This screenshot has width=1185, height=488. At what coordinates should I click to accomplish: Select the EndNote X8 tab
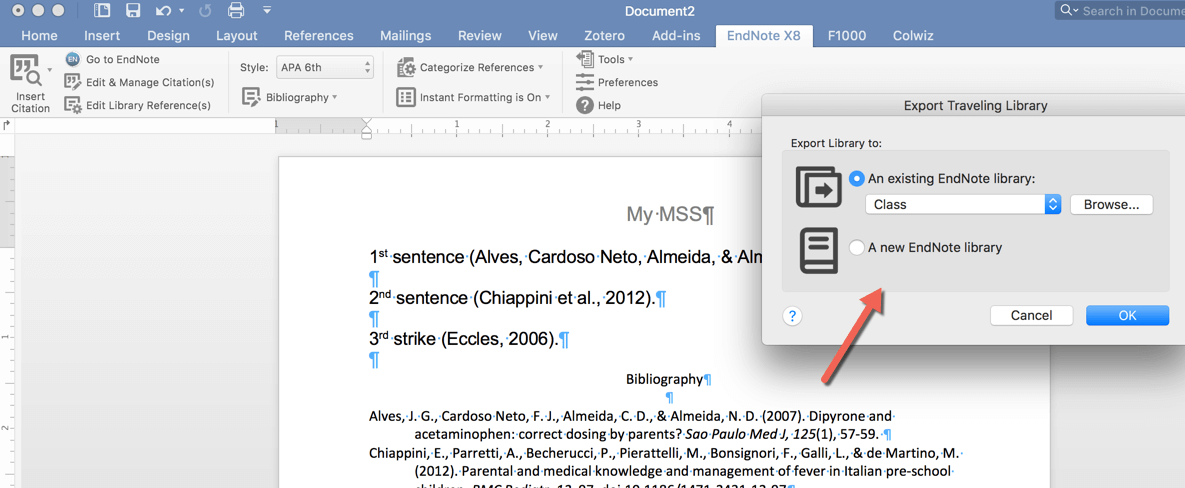pyautogui.click(x=764, y=36)
